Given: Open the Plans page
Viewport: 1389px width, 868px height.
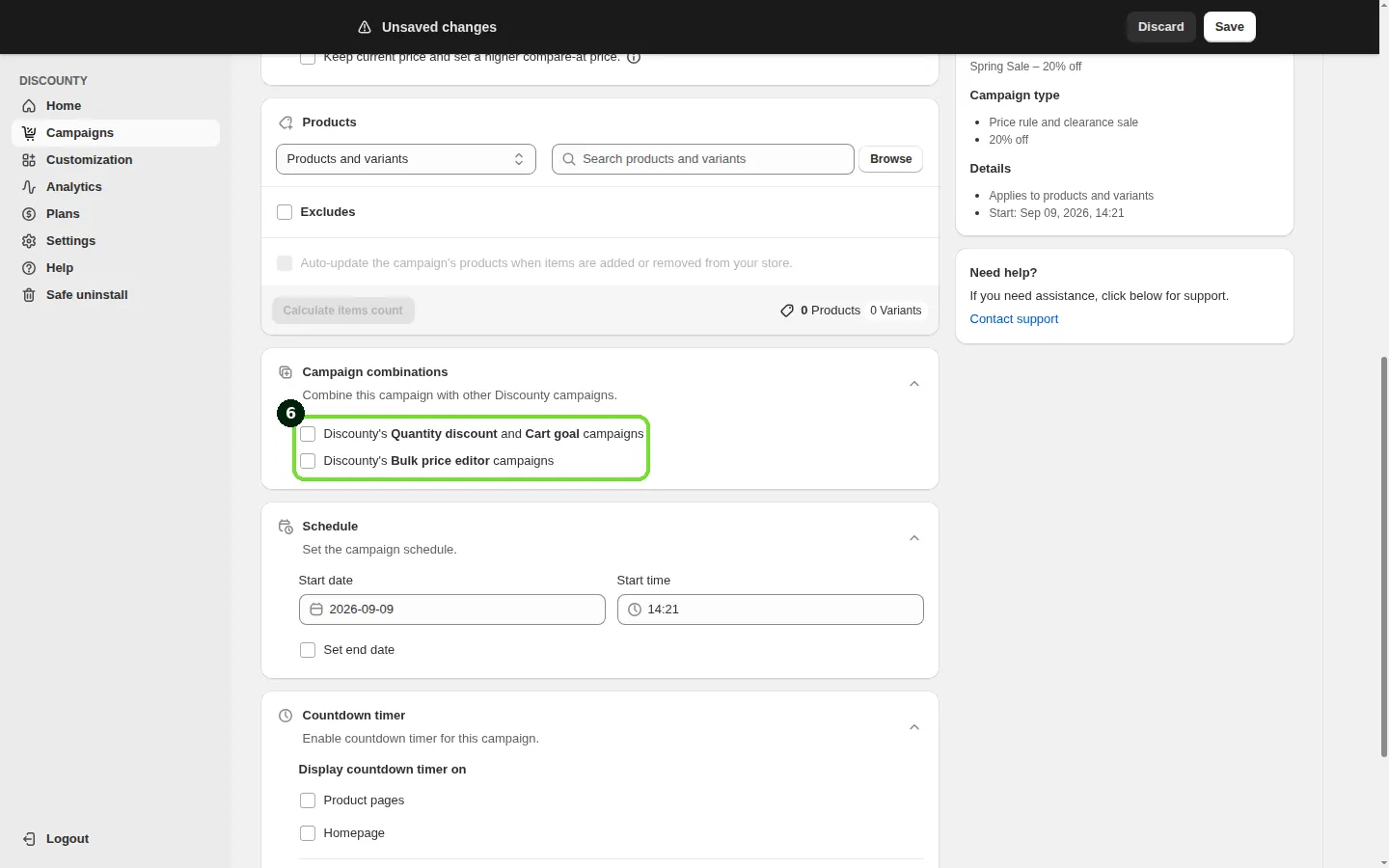Looking at the screenshot, I should point(116,214).
